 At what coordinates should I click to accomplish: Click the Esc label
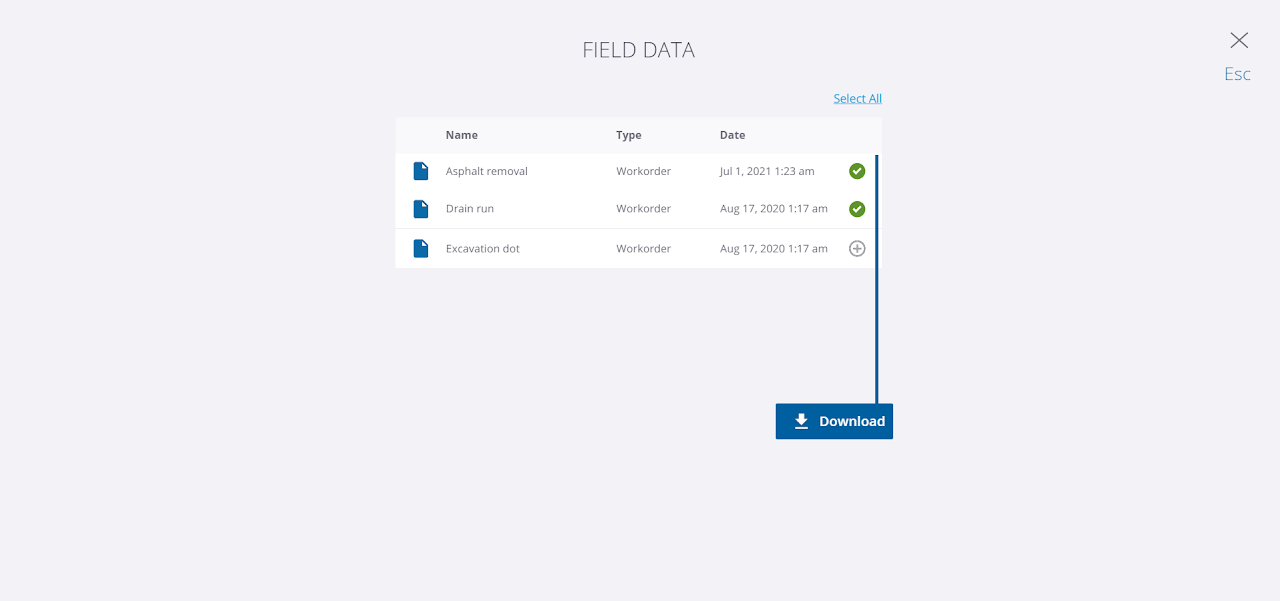point(1238,74)
